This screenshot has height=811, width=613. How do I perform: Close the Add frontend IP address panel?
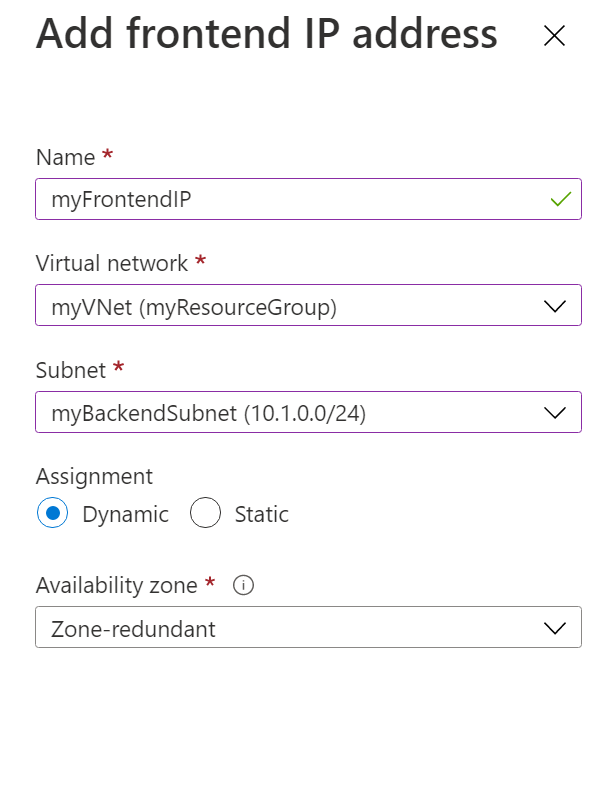click(555, 36)
